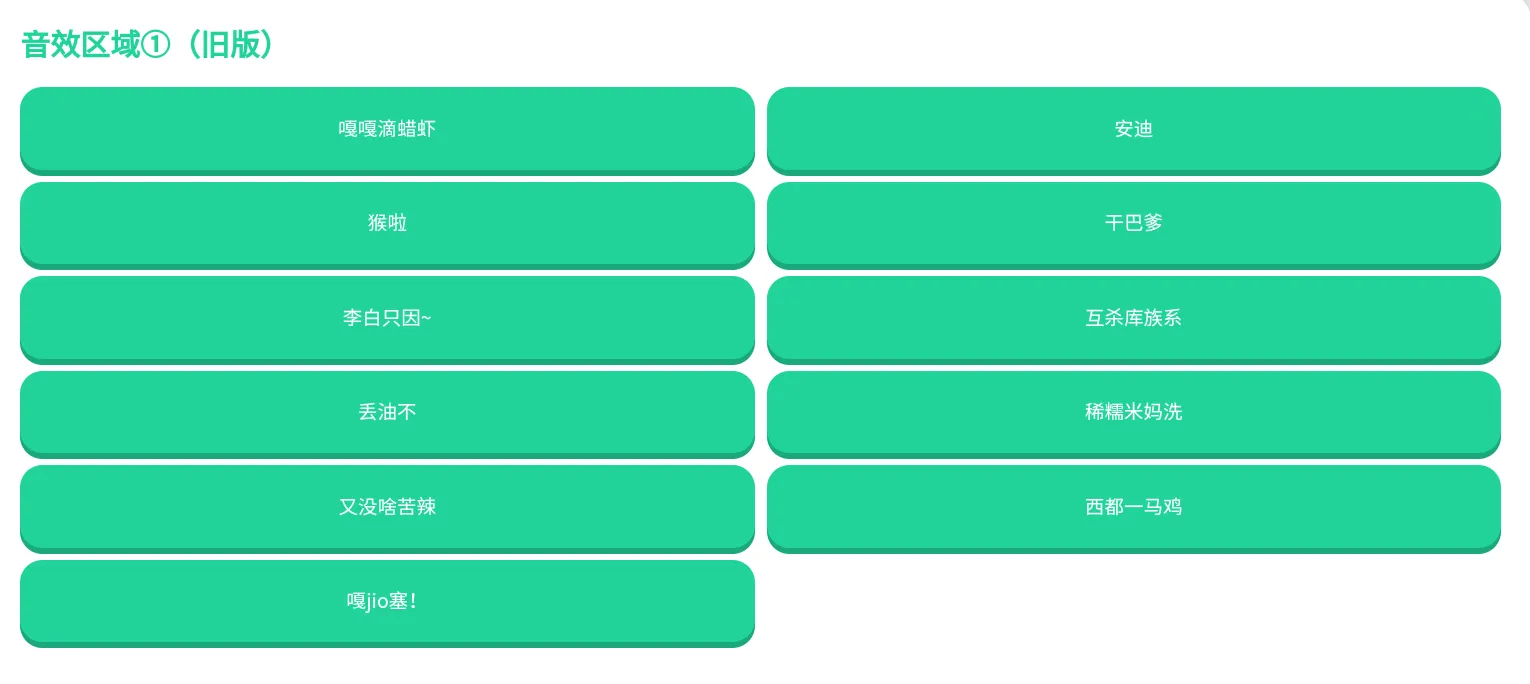Click the 李白只因~ button
The width and height of the screenshot is (1530, 684).
(x=387, y=318)
